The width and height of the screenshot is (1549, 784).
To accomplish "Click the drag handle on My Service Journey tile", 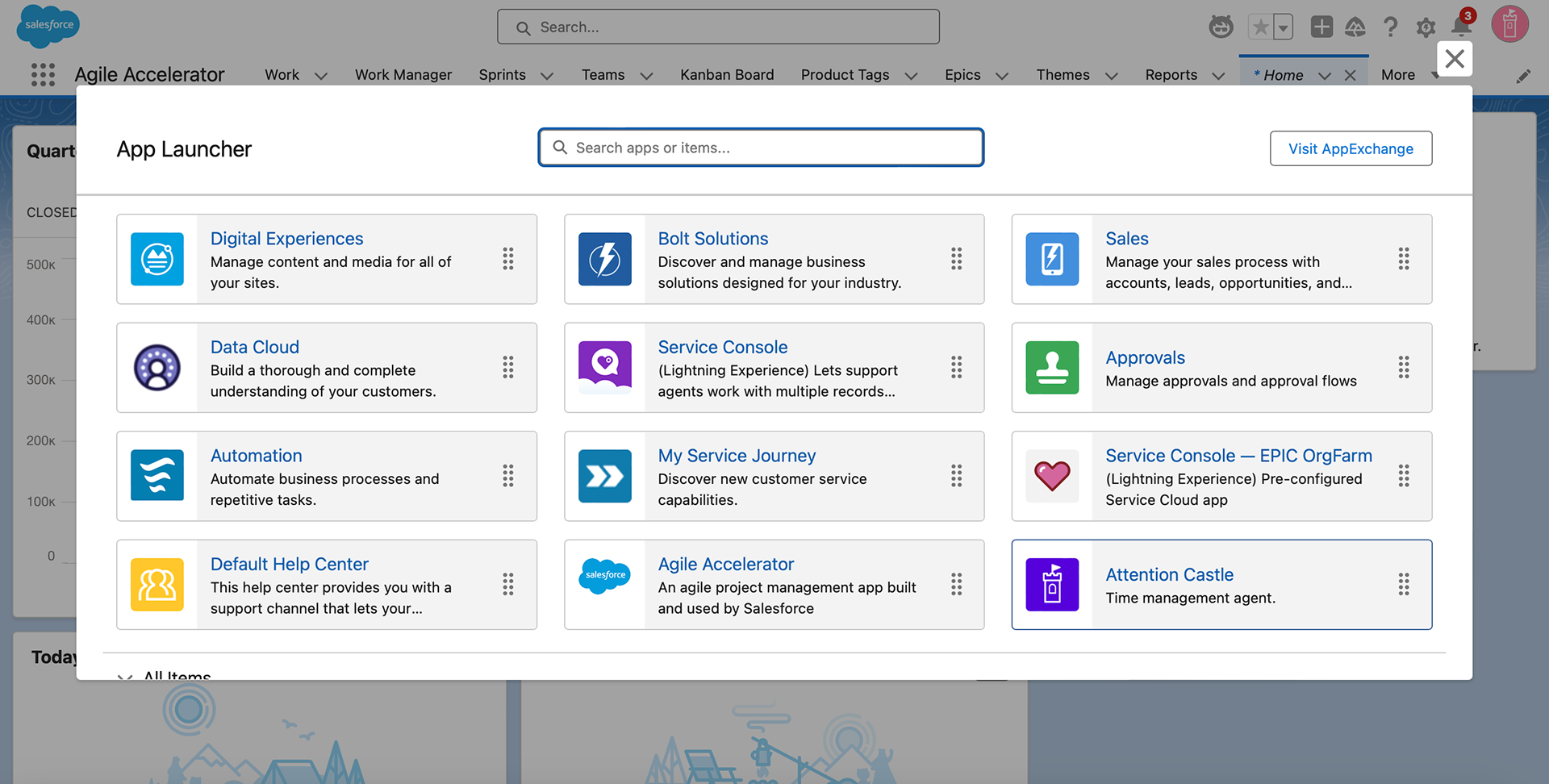I will (956, 476).
